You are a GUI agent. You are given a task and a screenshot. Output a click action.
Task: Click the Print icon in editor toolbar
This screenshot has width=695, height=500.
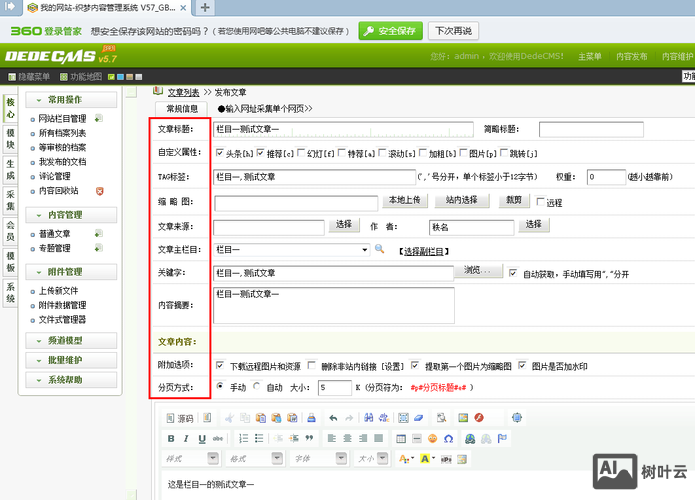(312, 418)
